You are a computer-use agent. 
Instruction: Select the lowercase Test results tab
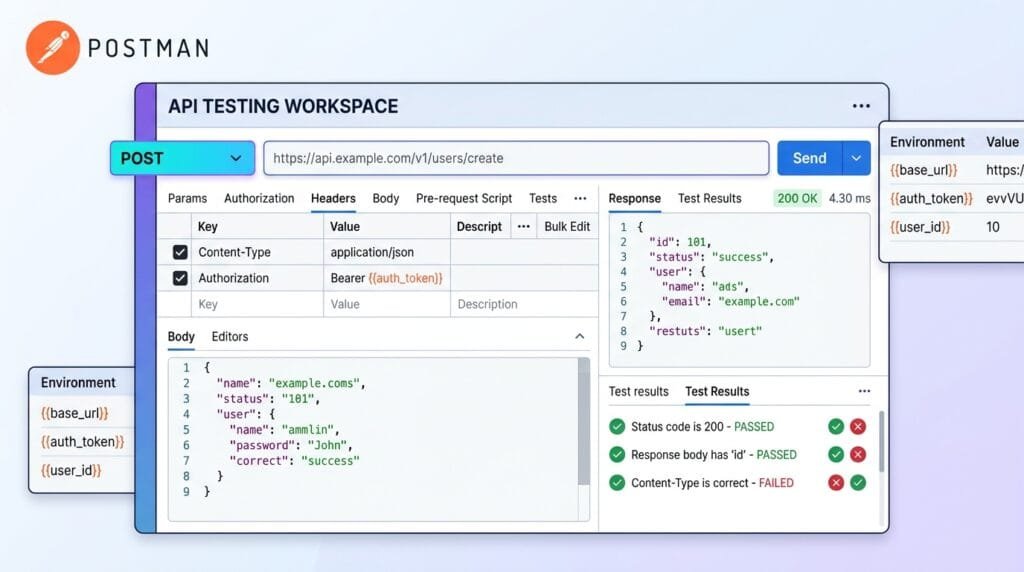(639, 391)
